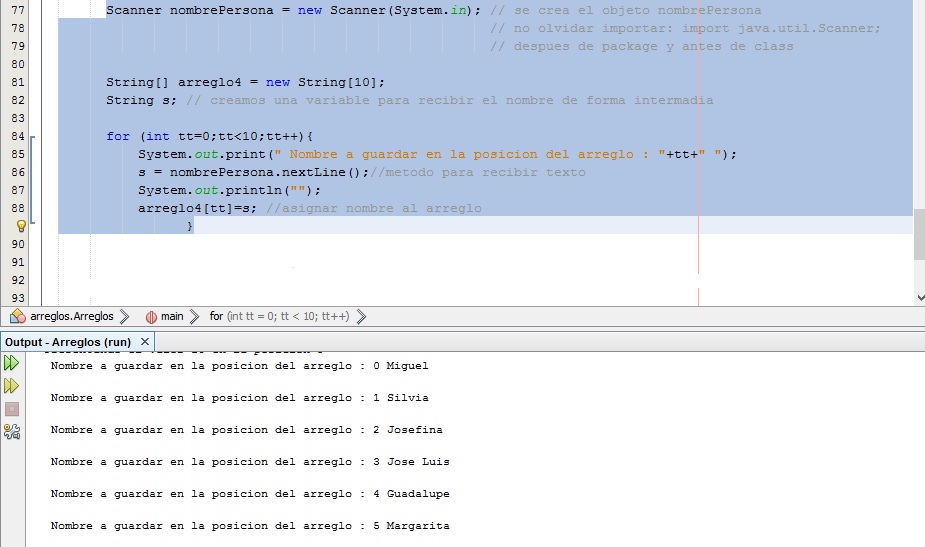Click the green Re-run button
Screen dimensions: 925x547
click(12, 363)
